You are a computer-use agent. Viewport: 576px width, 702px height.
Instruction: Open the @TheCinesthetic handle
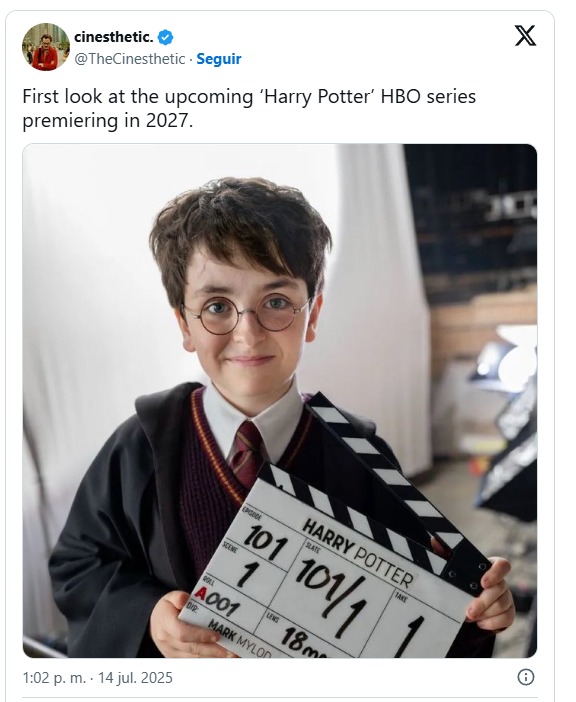[x=130, y=59]
